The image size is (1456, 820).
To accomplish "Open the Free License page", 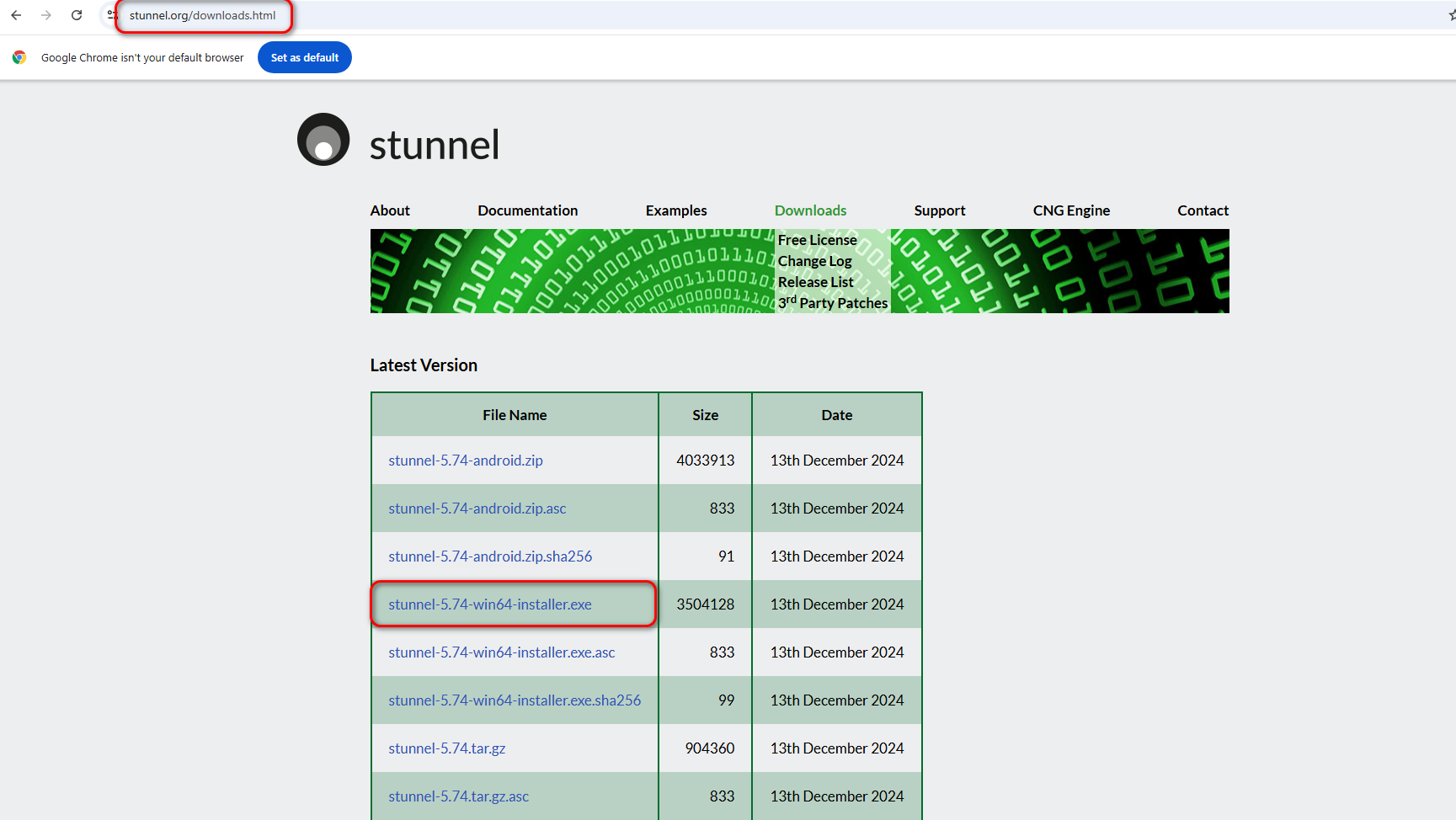I will (817, 240).
